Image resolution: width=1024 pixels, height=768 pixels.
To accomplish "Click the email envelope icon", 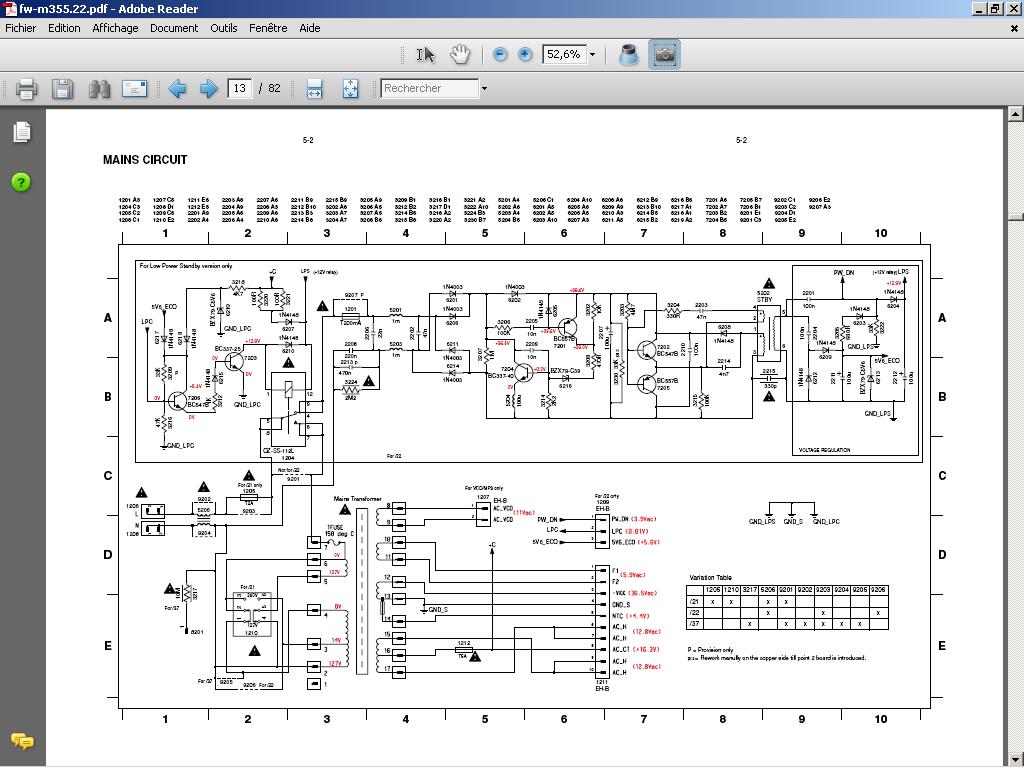I will pyautogui.click(x=135, y=88).
